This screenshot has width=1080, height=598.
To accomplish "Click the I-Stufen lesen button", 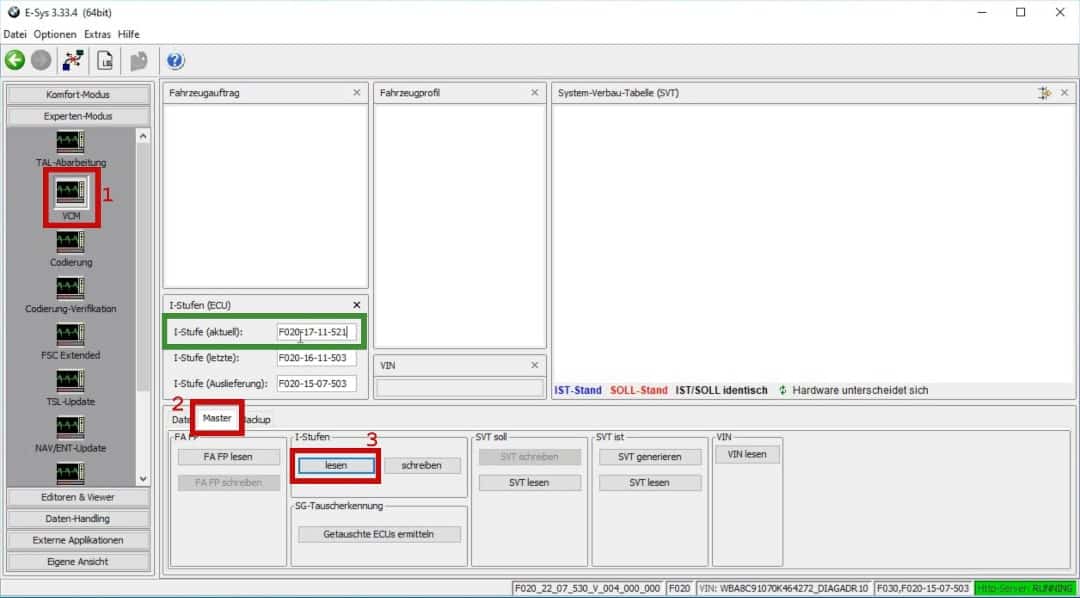I will tap(336, 465).
